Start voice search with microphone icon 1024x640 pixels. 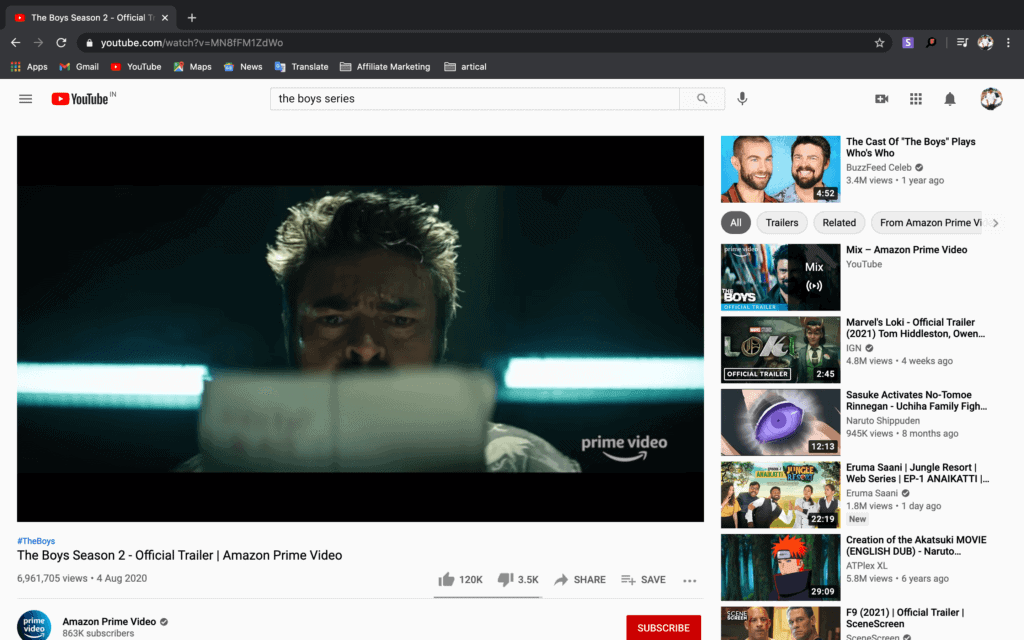pyautogui.click(x=743, y=99)
